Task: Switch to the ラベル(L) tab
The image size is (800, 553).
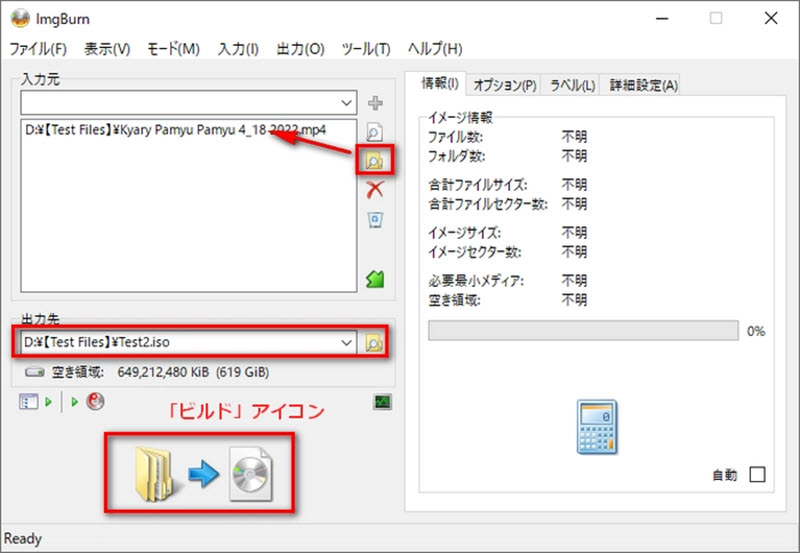Action: tap(572, 85)
